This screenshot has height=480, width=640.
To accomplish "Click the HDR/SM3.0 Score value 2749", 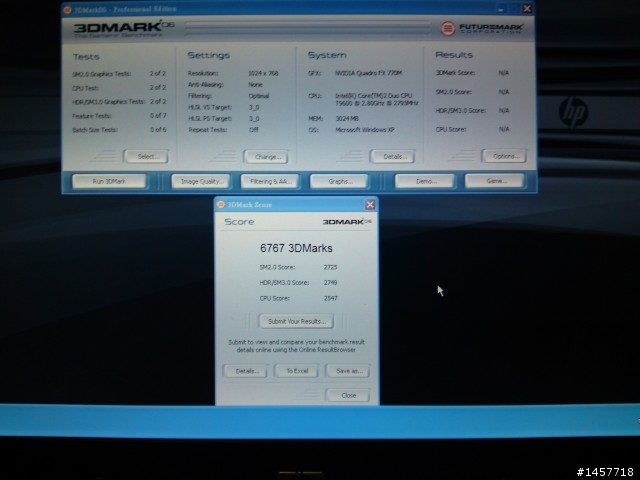I will point(330,282).
